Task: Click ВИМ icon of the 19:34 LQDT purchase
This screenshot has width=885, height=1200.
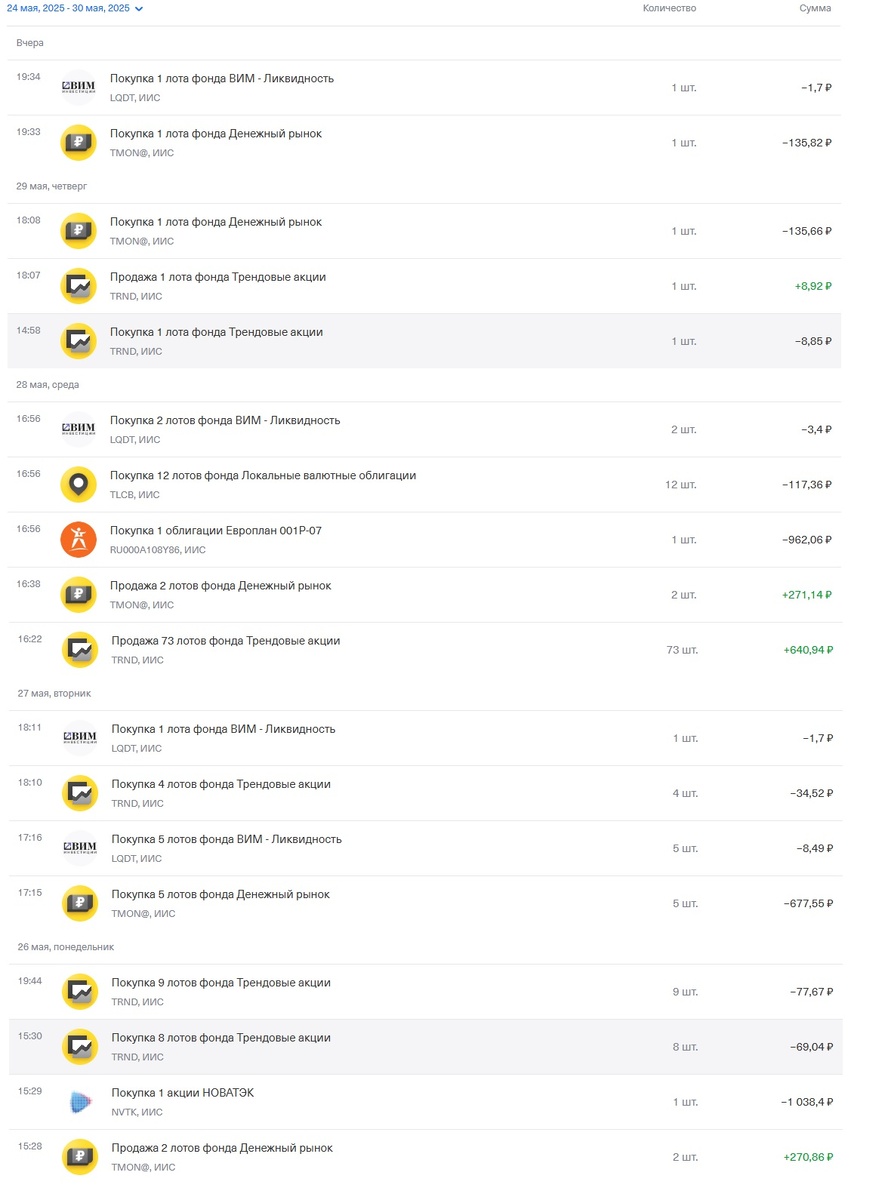Action: click(x=79, y=88)
